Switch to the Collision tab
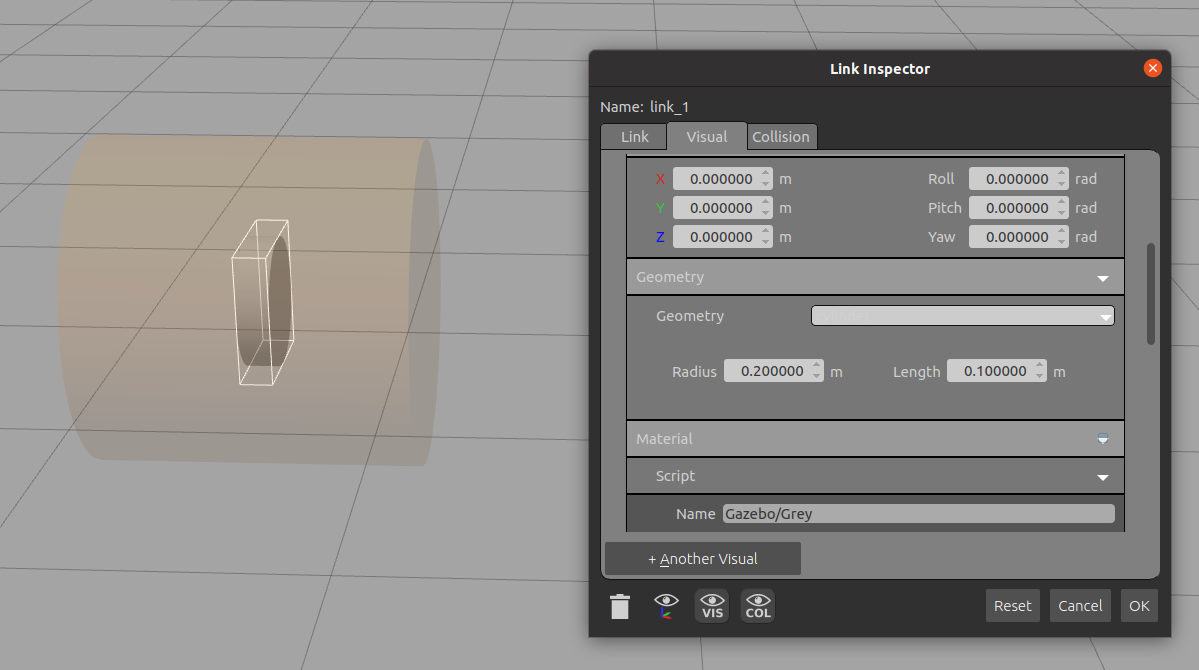This screenshot has width=1199, height=670. pyautogui.click(x=781, y=137)
